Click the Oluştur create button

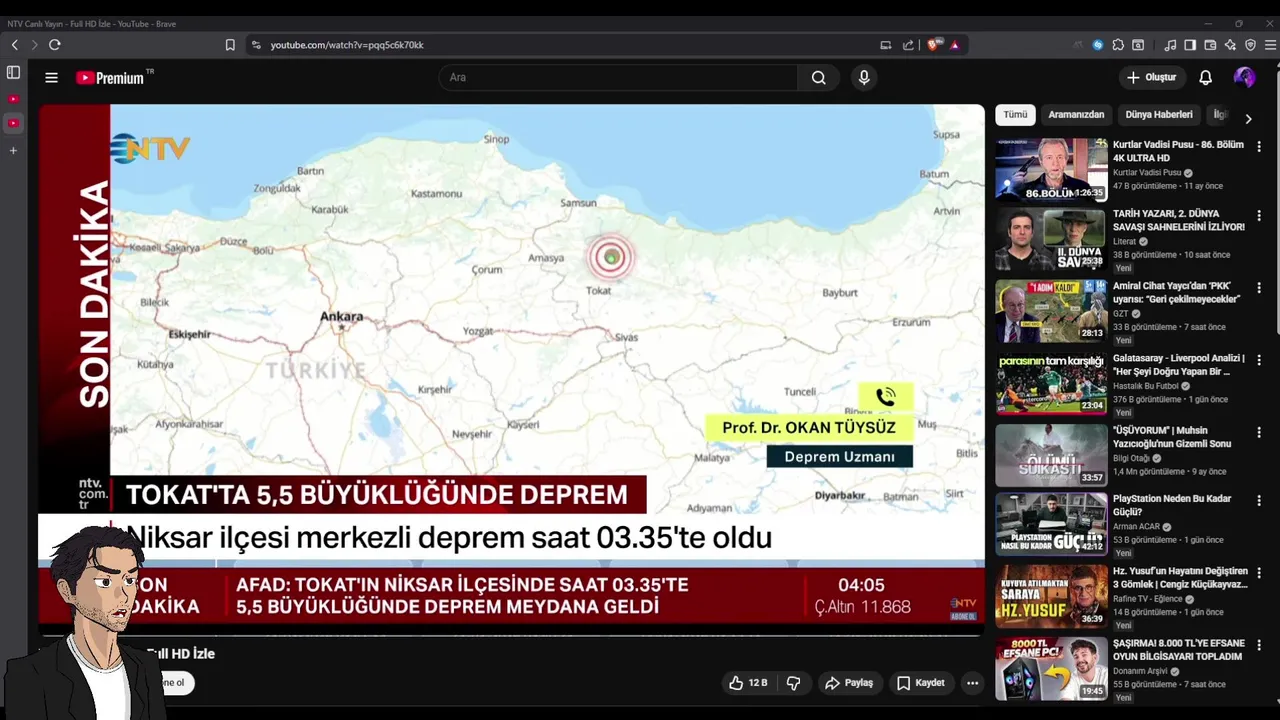coord(1152,77)
